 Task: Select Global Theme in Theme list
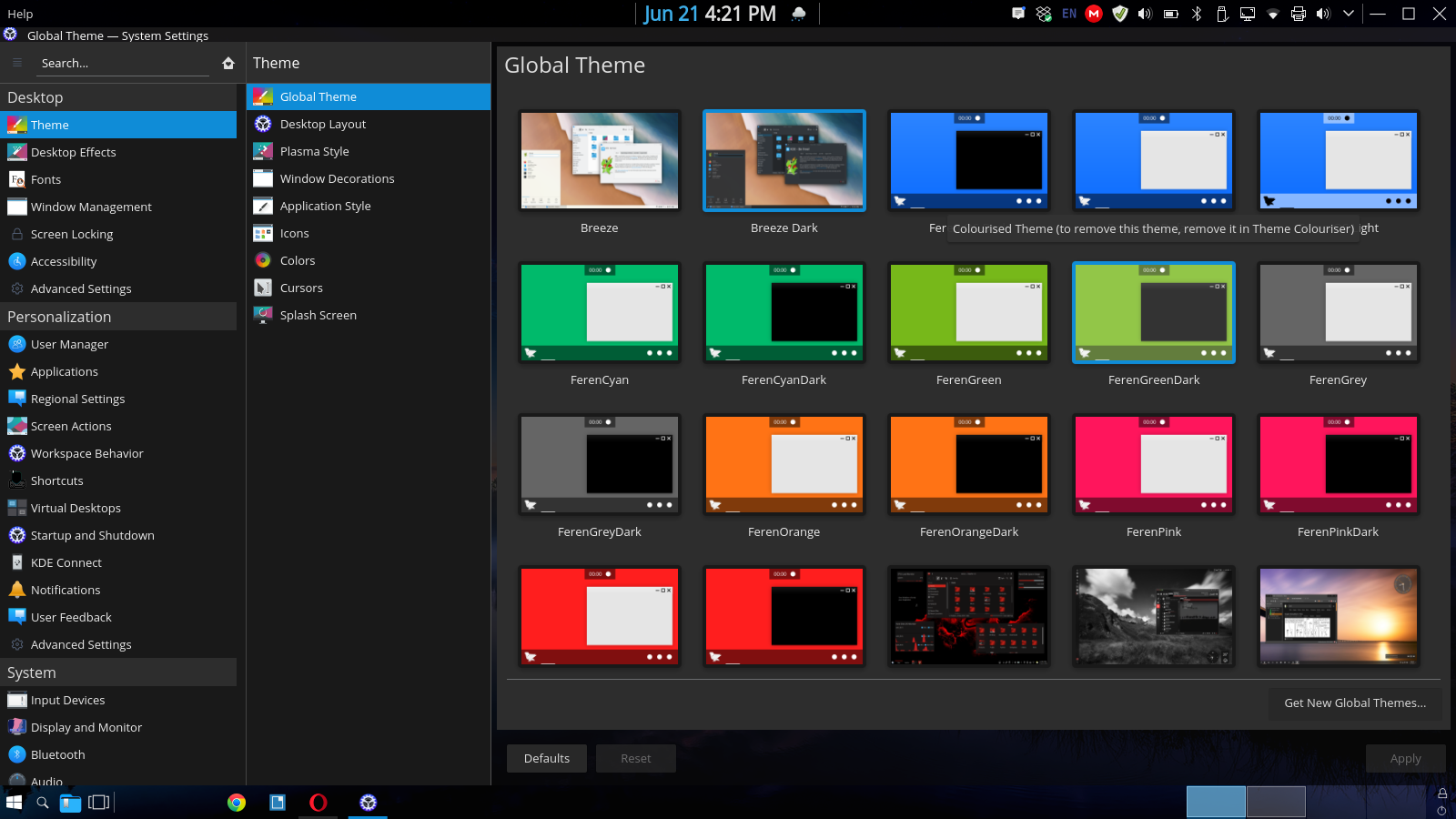pyautogui.click(x=369, y=96)
